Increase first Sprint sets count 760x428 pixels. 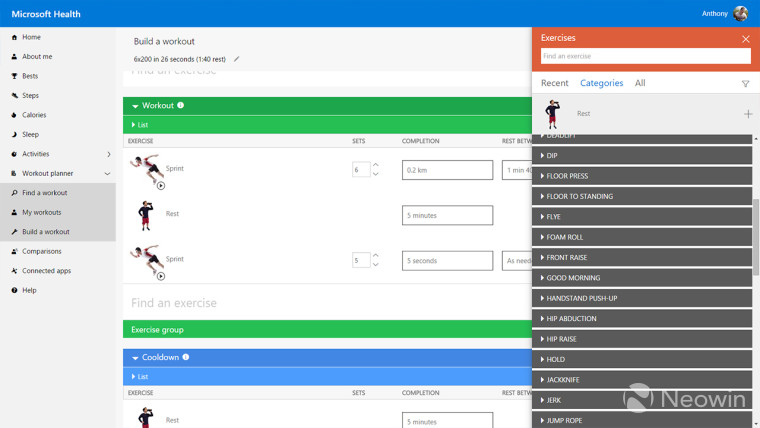376,165
